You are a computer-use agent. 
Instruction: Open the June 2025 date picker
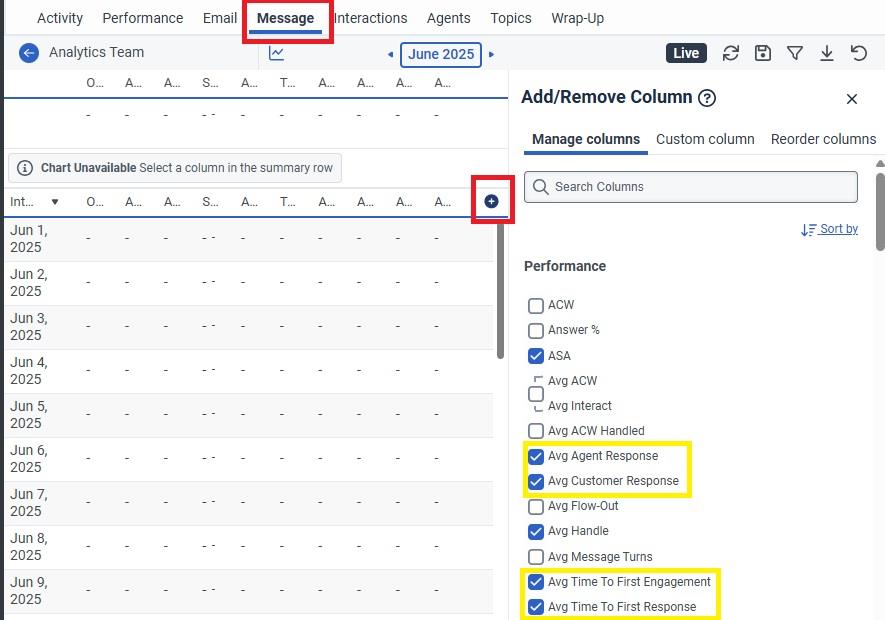(x=440, y=54)
